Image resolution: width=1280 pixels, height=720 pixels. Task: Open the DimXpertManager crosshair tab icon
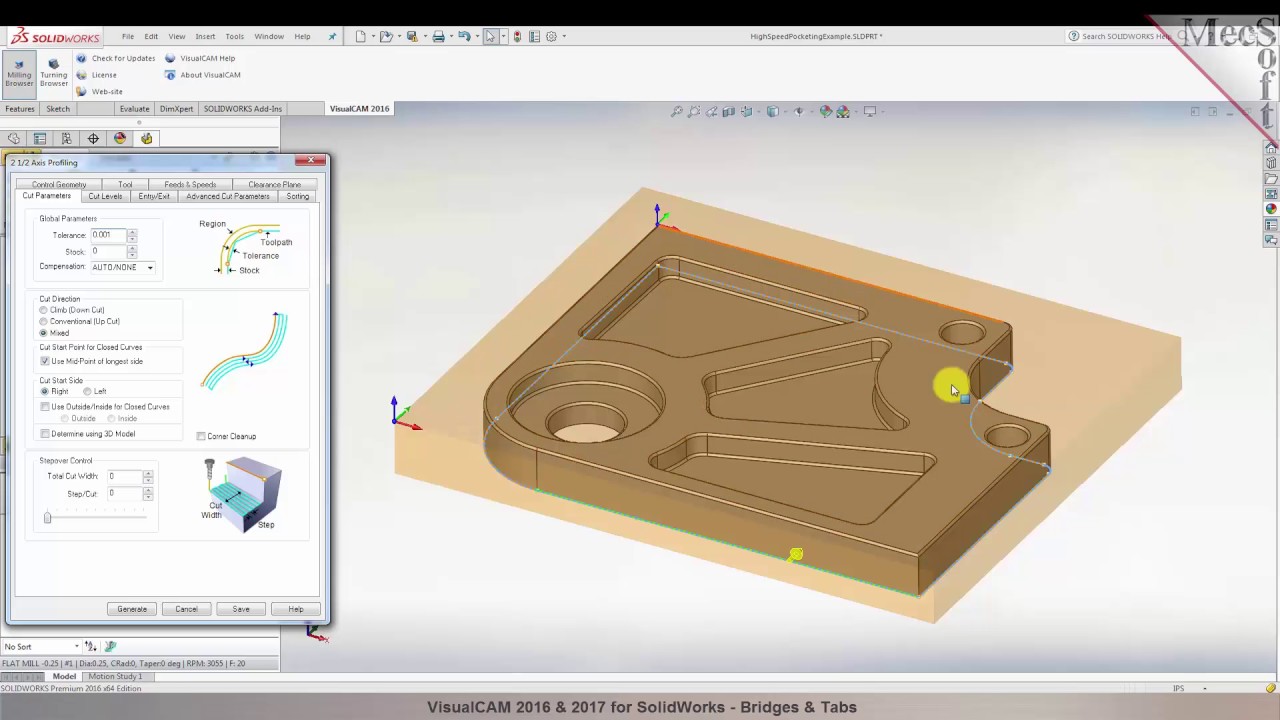(x=93, y=139)
